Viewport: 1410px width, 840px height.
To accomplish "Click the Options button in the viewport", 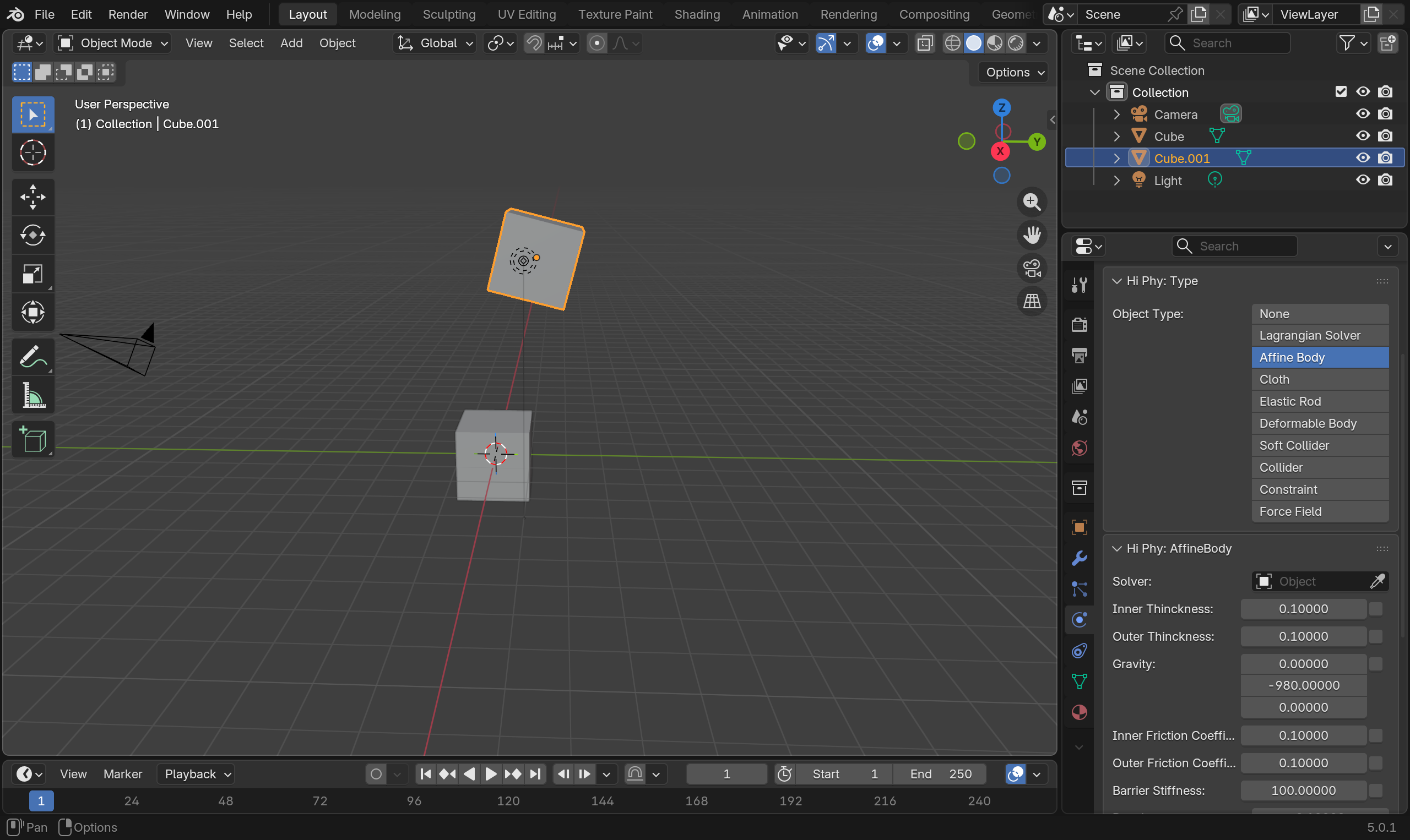I will point(1013,73).
